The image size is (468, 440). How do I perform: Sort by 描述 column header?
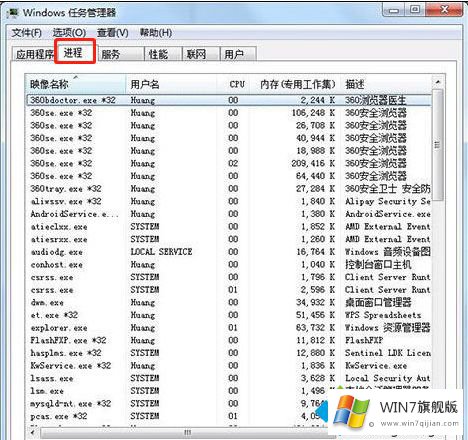(x=386, y=84)
